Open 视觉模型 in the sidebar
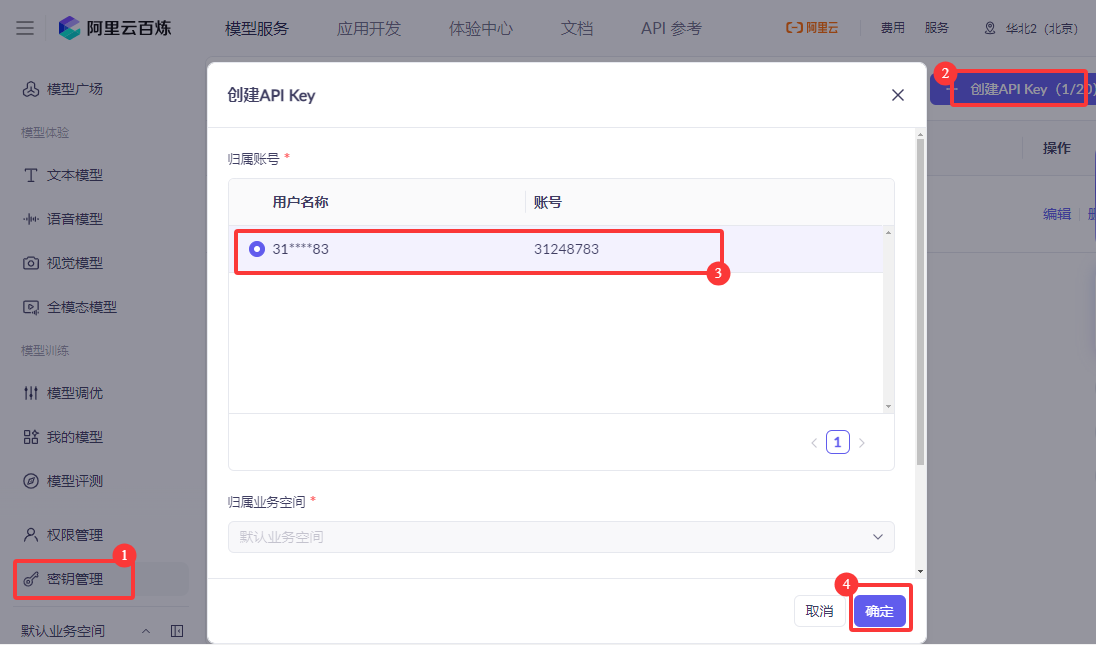Image resolution: width=1096 pixels, height=645 pixels. [74, 263]
